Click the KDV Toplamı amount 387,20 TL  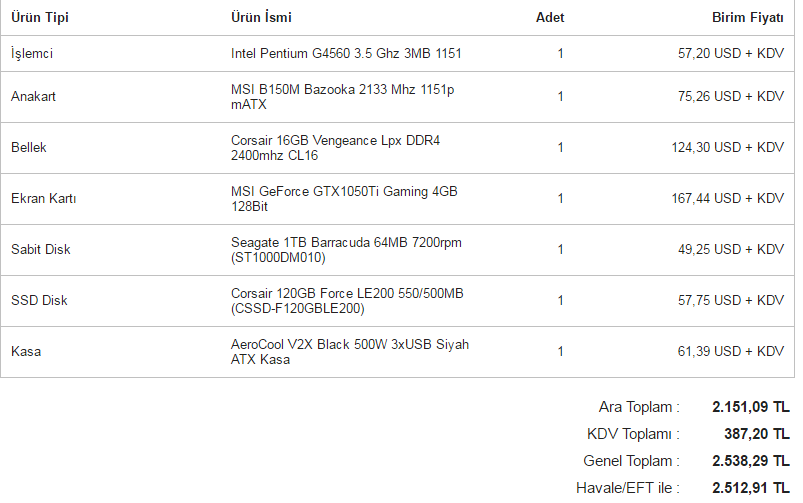[756, 435]
